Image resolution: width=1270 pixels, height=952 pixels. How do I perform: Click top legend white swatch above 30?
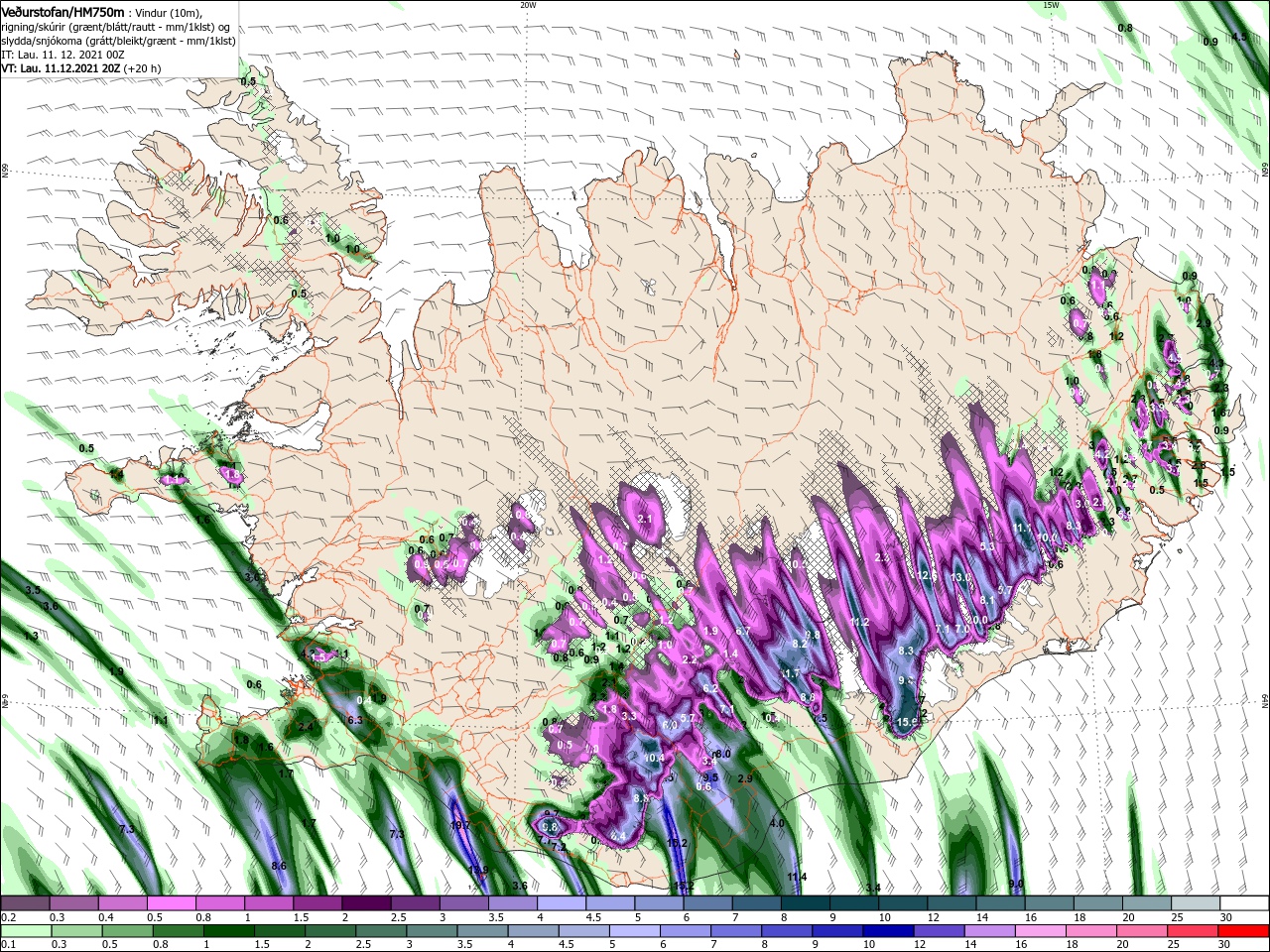pyautogui.click(x=1245, y=903)
